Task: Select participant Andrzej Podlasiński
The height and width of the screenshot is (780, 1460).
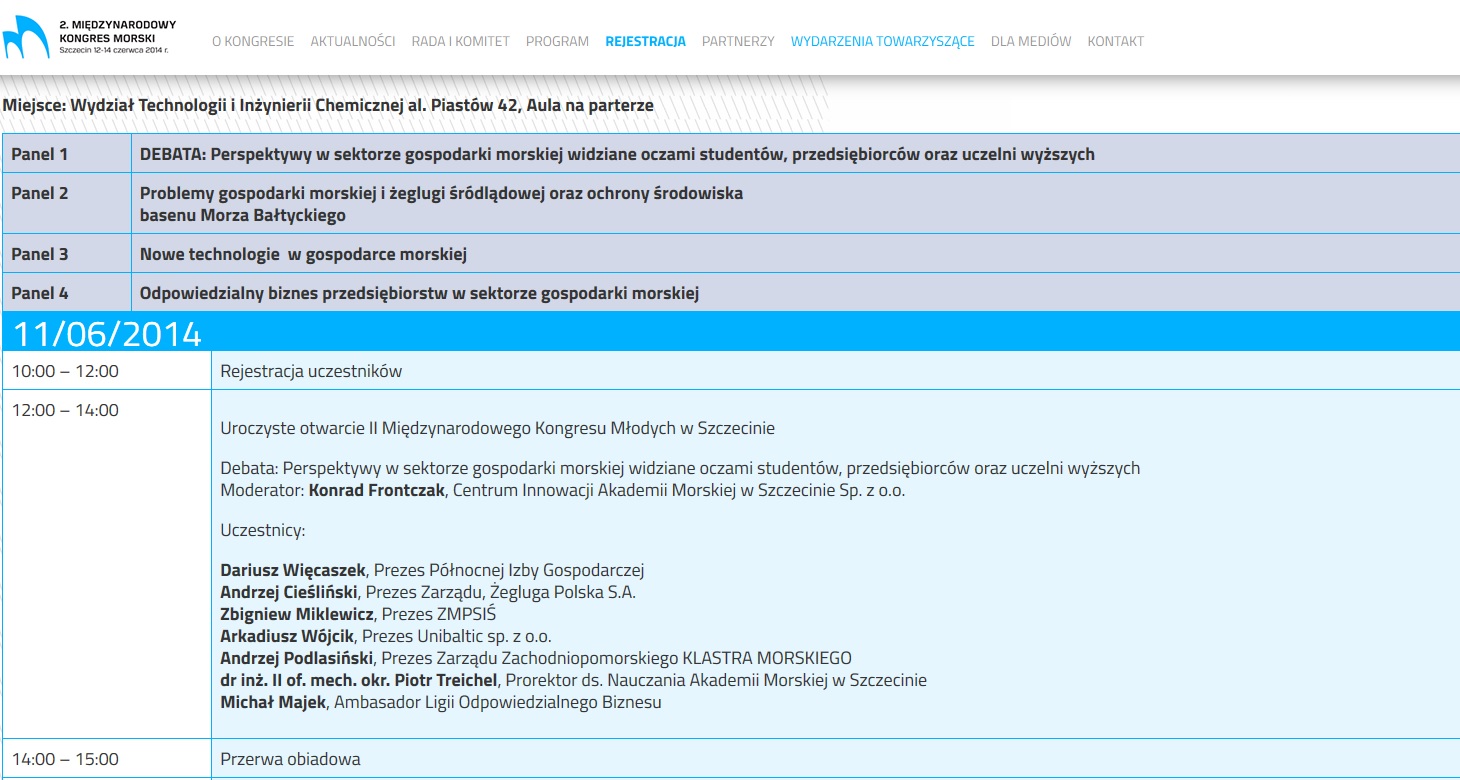Action: click(x=297, y=658)
